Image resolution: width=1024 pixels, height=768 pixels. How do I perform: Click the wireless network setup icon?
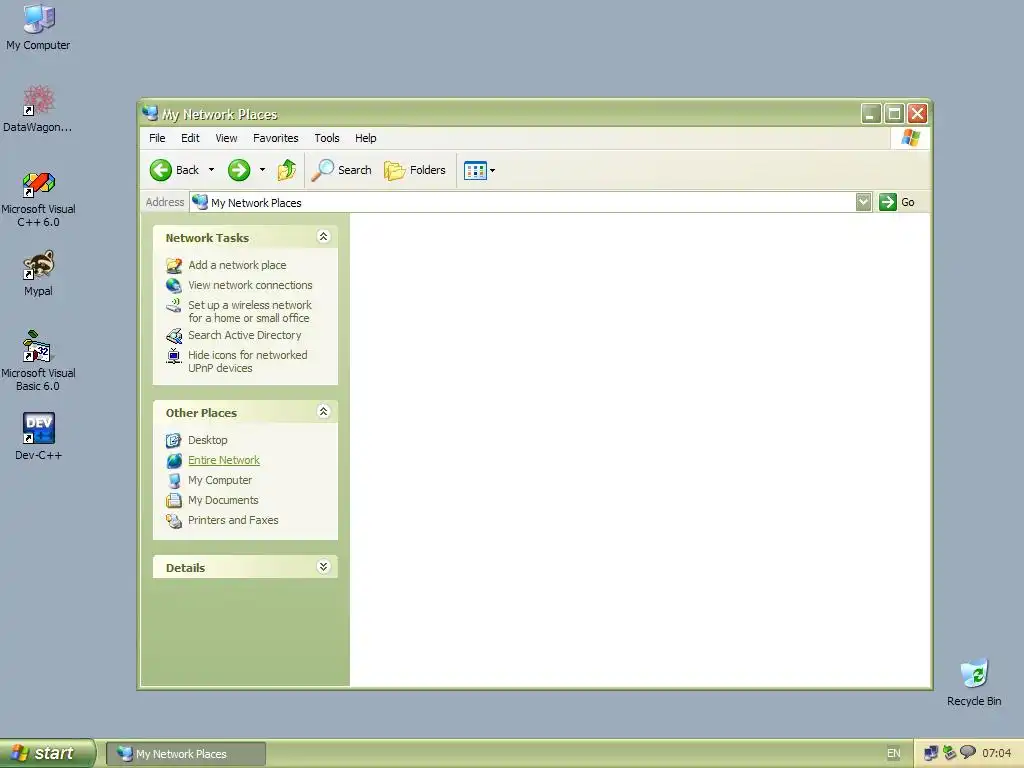(x=174, y=306)
